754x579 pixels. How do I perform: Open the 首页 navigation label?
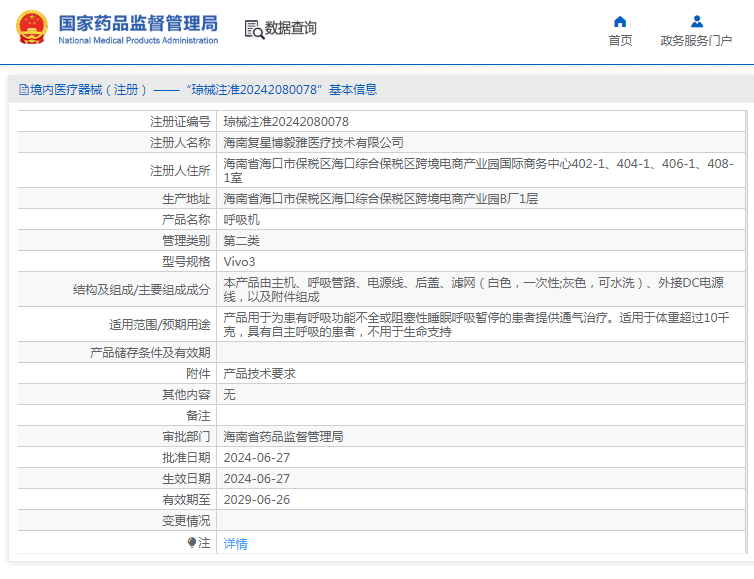pos(620,41)
